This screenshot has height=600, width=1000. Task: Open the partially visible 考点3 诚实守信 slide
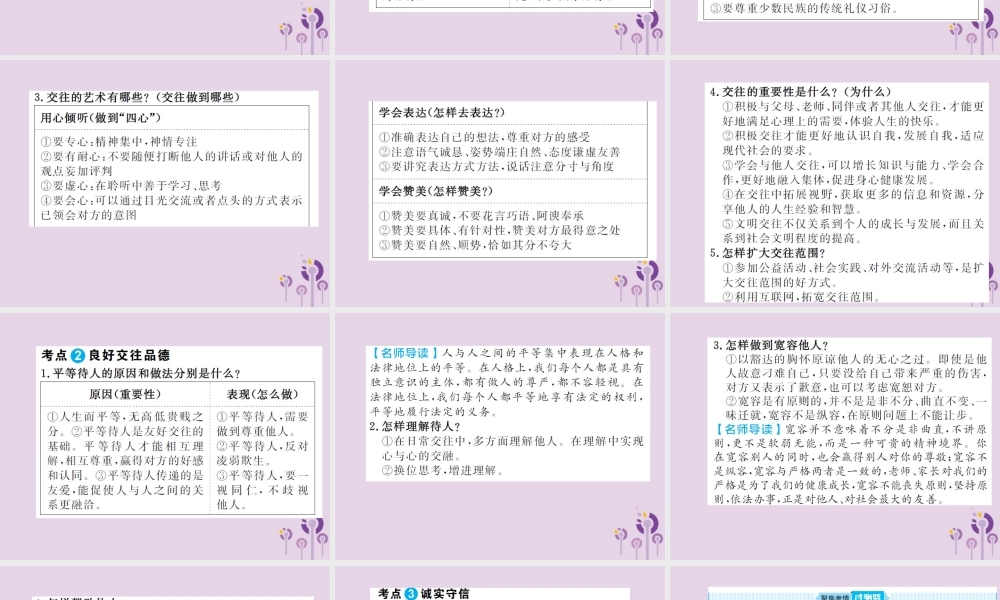[x=500, y=583]
